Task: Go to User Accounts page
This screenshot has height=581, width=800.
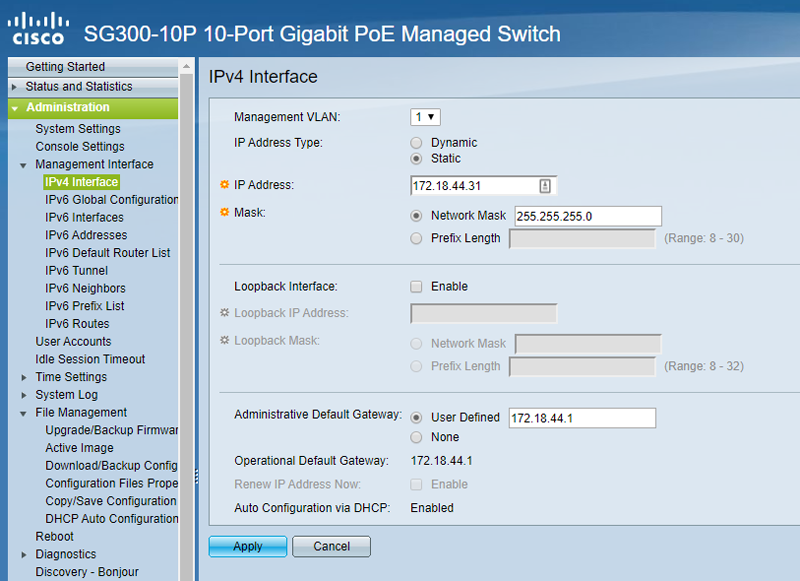Action: [x=73, y=342]
